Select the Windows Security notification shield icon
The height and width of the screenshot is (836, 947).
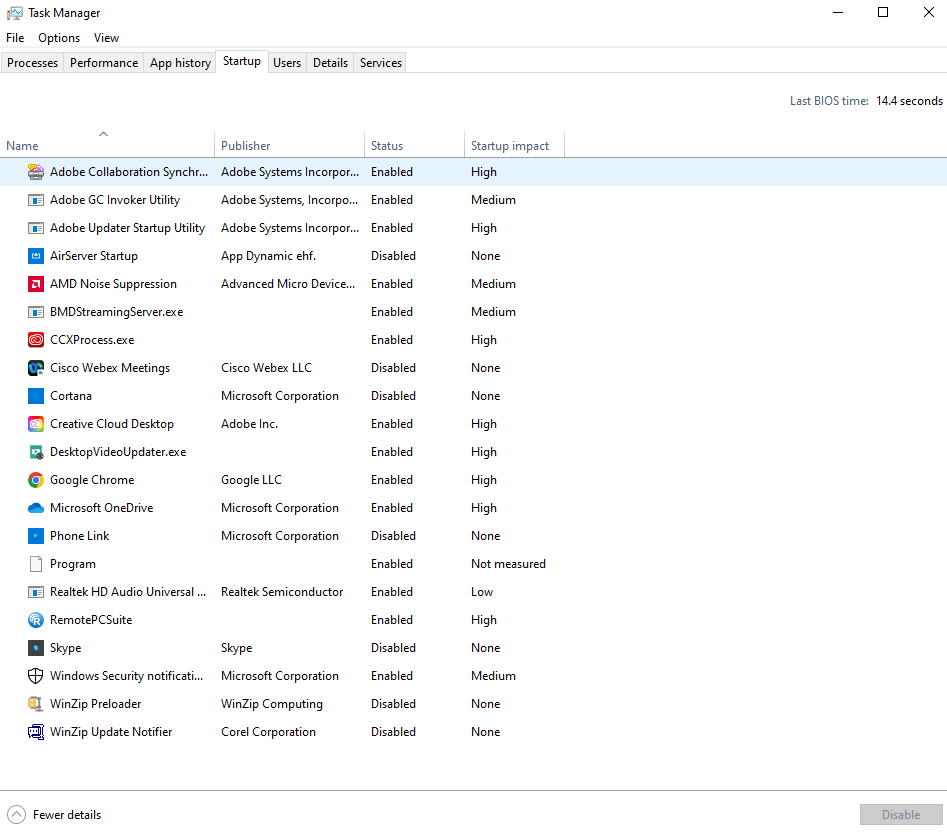click(36, 675)
